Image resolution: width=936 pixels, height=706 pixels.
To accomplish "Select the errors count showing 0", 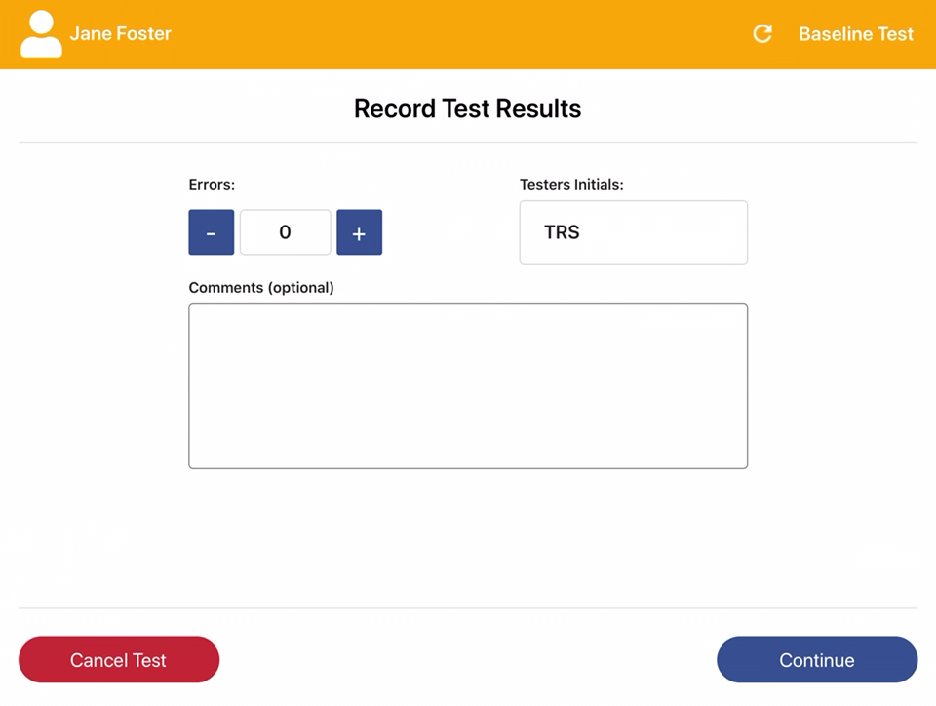I will point(285,232).
